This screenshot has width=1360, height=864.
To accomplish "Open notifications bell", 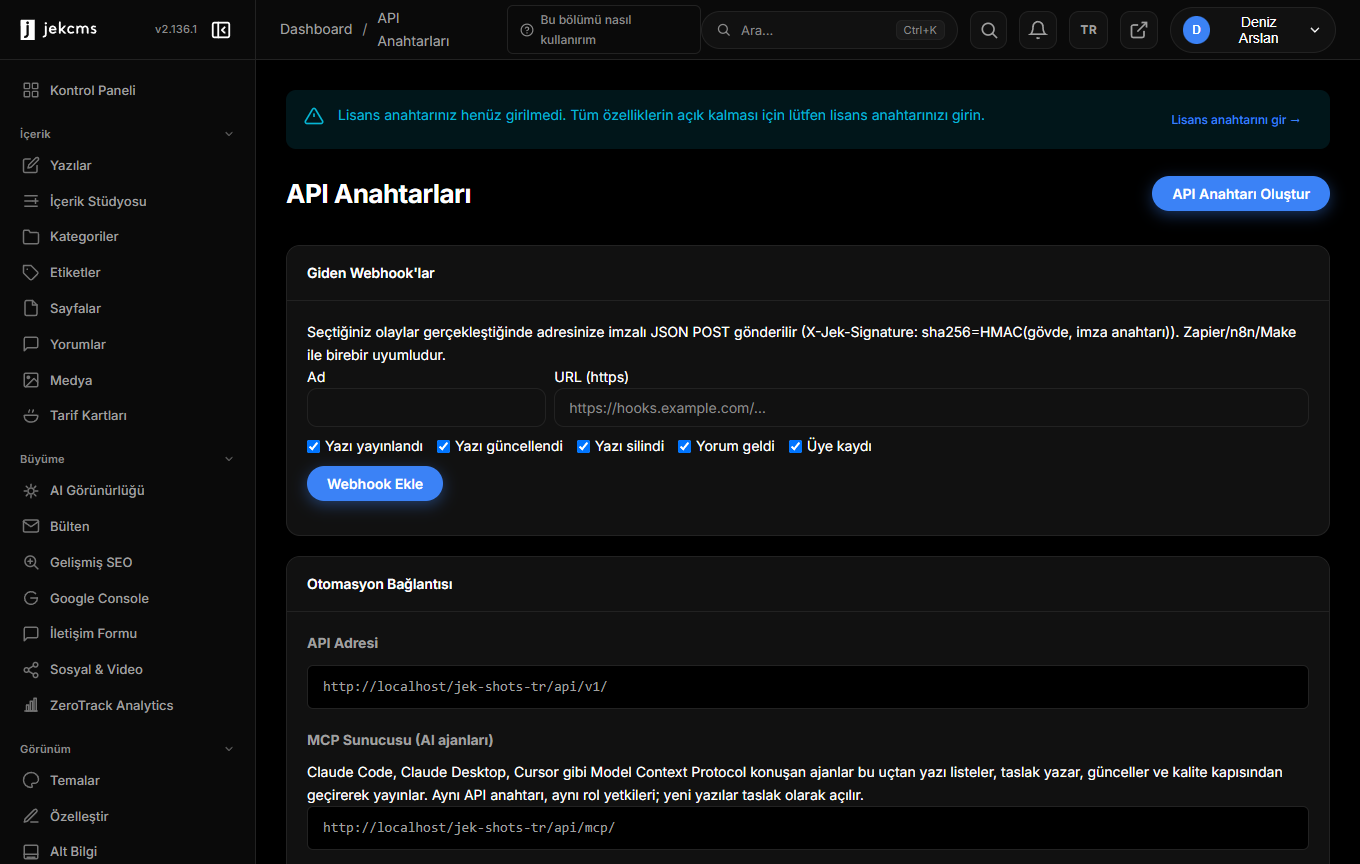I will [1038, 30].
